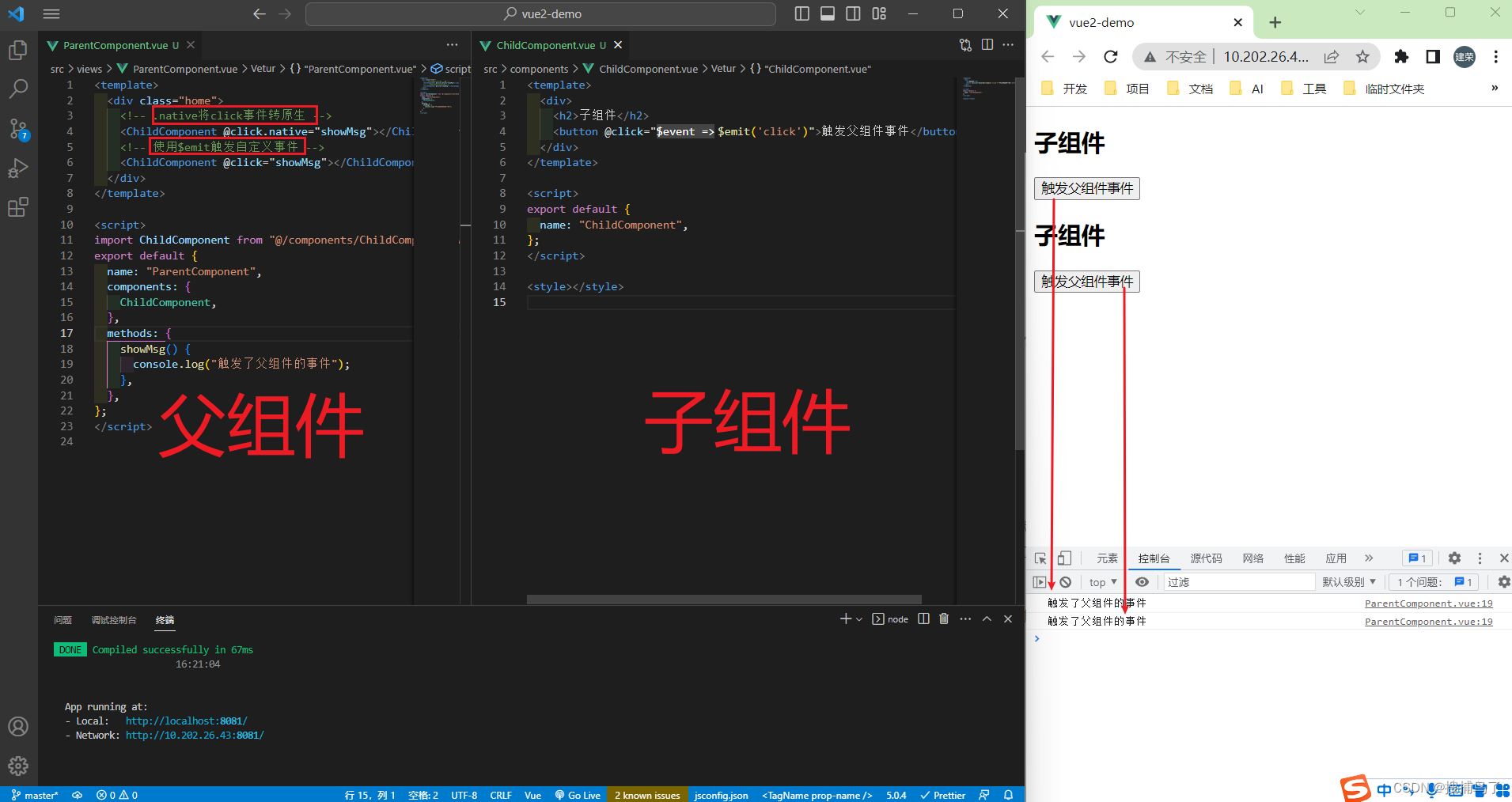Viewport: 1512px width, 802px height.
Task: Click the 过滤 filter input in the console
Action: (x=1234, y=581)
